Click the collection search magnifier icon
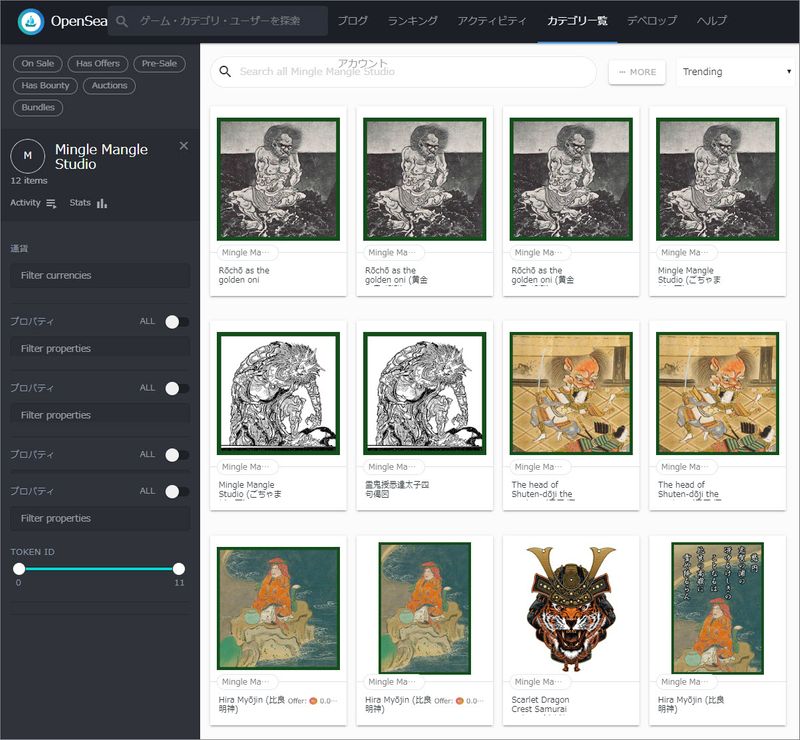800x740 pixels. point(225,72)
